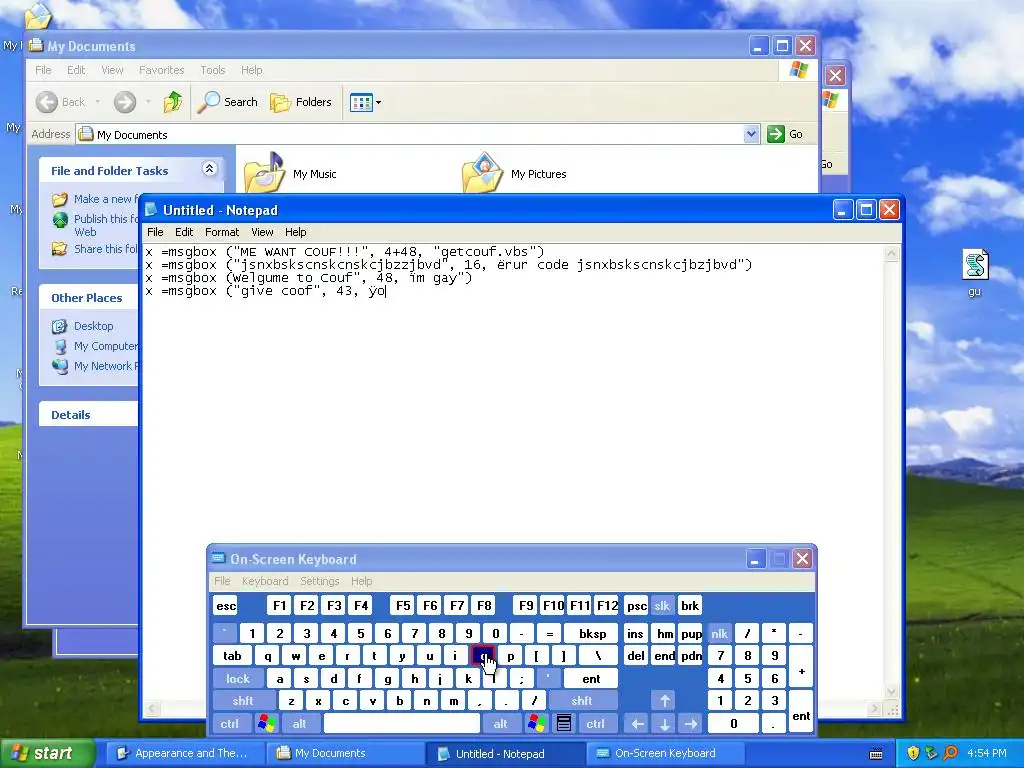
Task: Open the Favorites menu in My Documents
Action: [x=161, y=70]
